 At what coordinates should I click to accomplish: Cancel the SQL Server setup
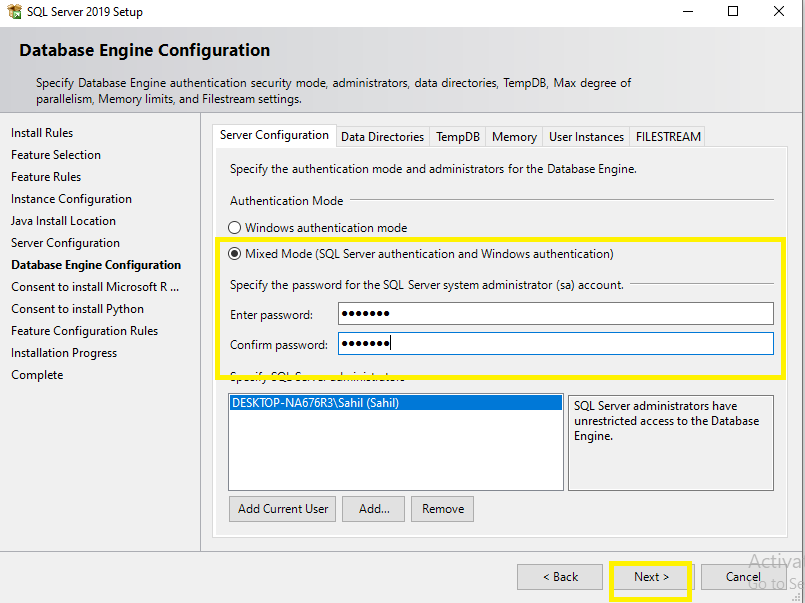(743, 577)
